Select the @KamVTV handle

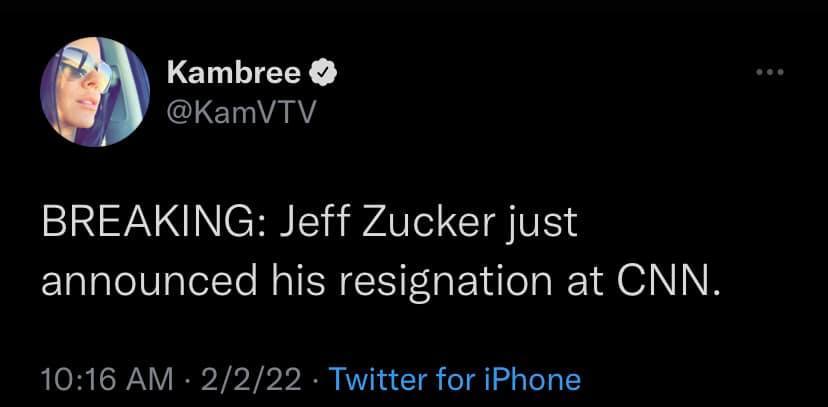click(239, 113)
